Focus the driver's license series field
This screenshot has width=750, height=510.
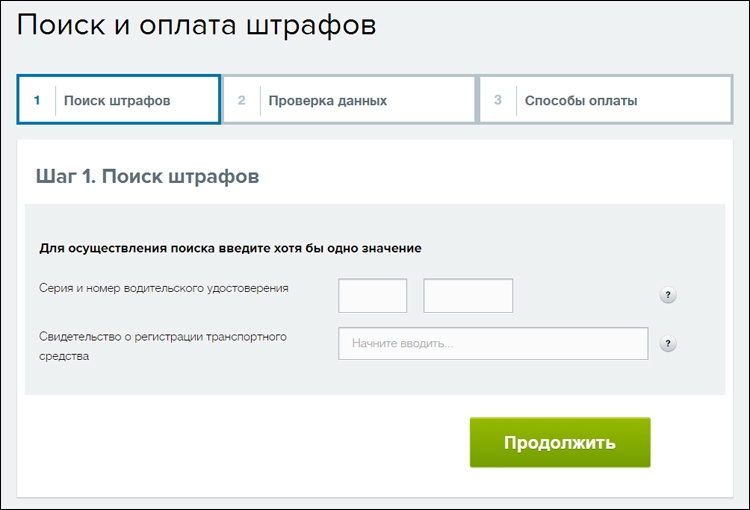tap(373, 296)
